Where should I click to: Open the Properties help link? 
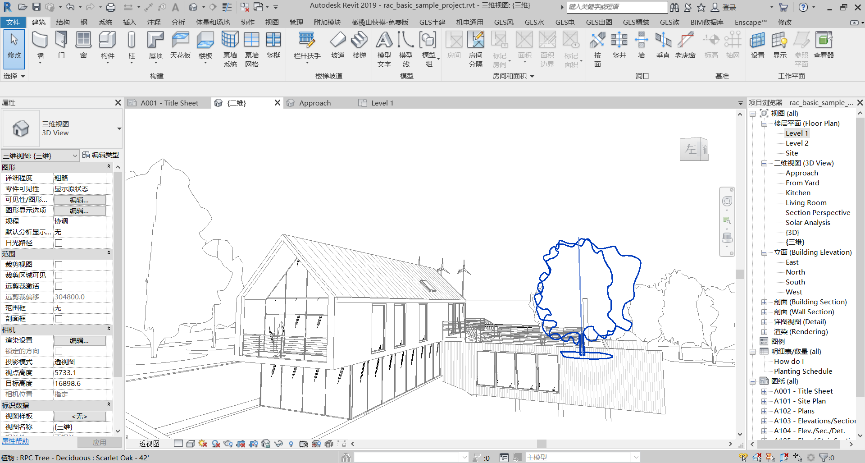tap(15, 441)
